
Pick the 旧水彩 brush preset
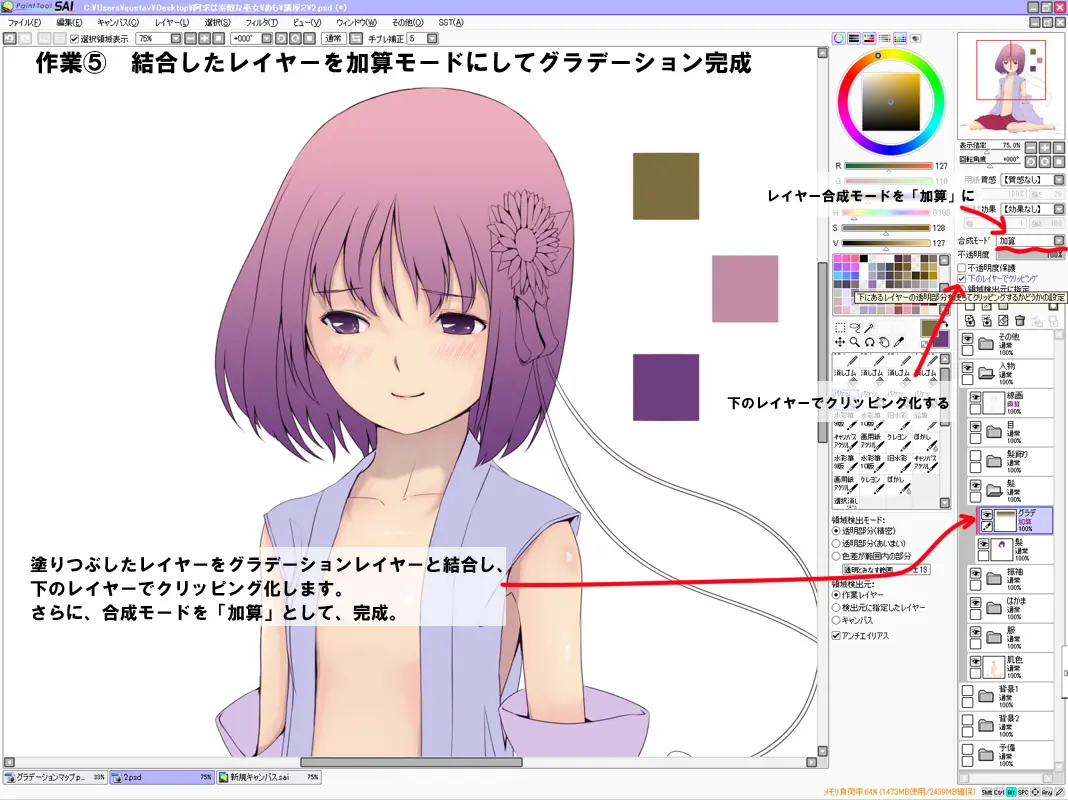point(897,463)
